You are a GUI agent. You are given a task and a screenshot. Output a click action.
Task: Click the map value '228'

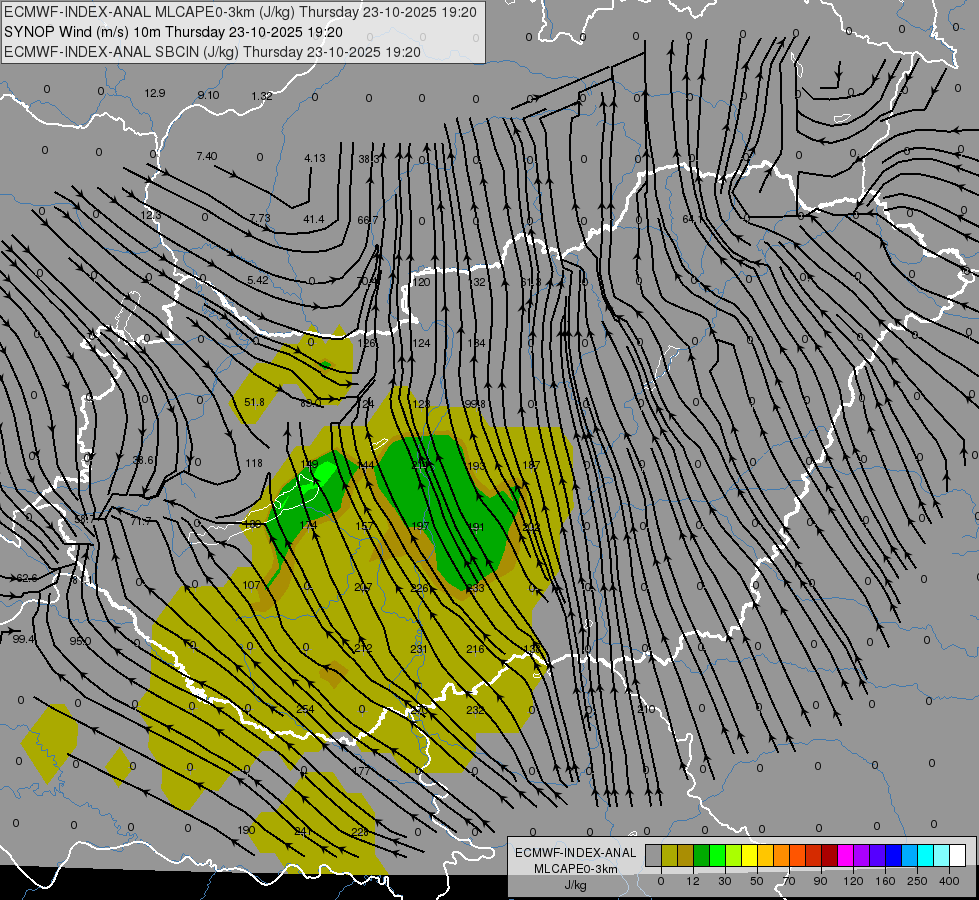tap(360, 832)
